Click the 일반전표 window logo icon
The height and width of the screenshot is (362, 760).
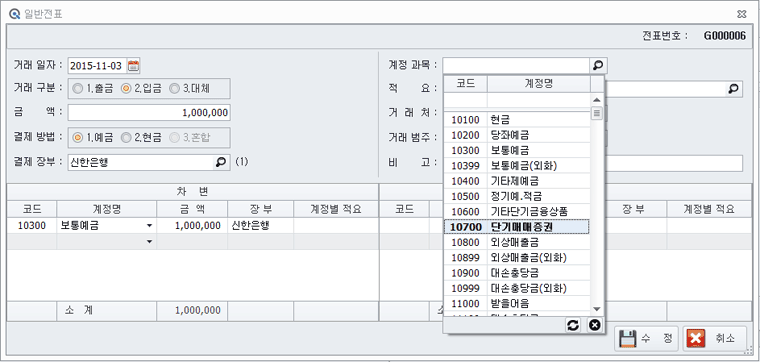coord(15,14)
